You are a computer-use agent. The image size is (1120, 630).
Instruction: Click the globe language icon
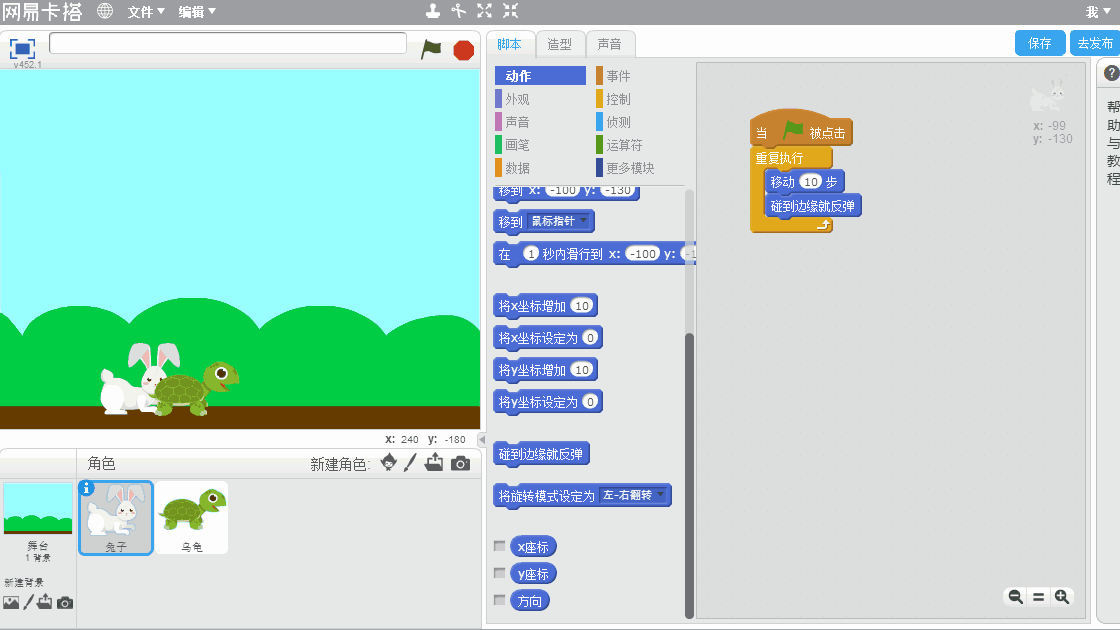click(x=105, y=11)
